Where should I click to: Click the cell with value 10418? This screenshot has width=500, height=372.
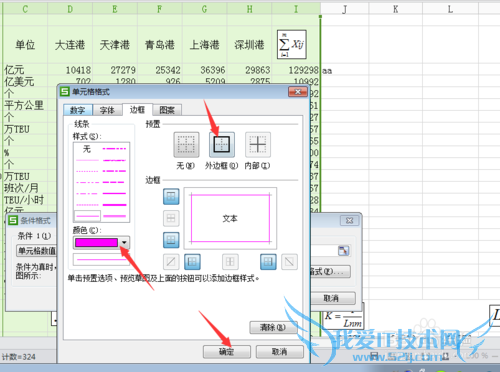pos(70,70)
